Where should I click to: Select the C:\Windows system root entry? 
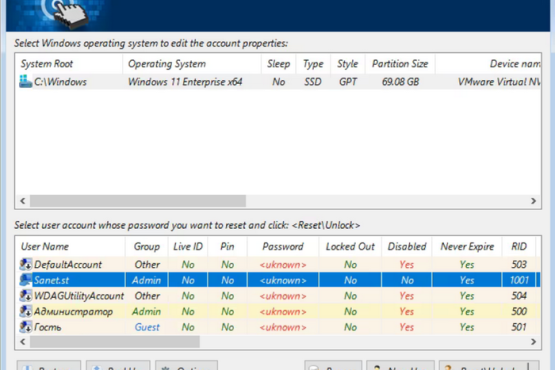[60, 82]
